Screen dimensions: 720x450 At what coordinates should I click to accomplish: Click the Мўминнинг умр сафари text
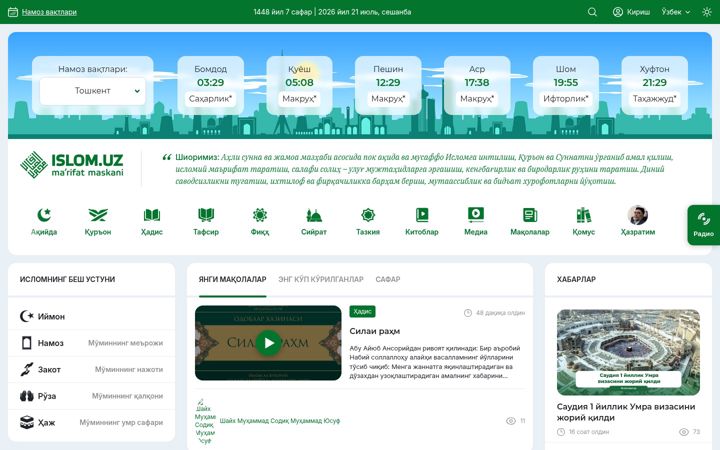121,422
